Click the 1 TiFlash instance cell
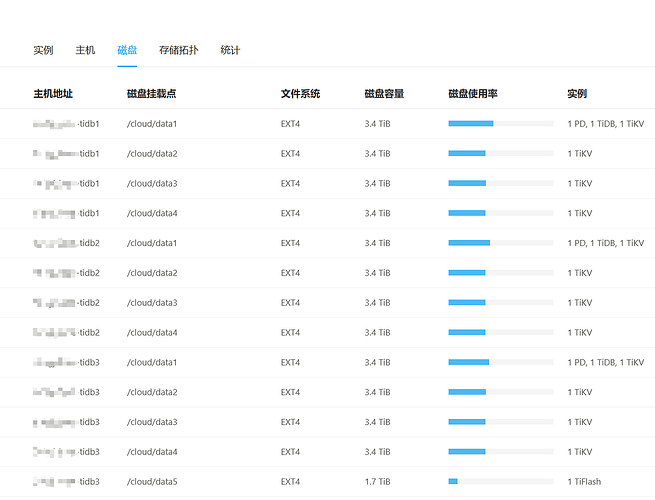This screenshot has height=500, width=655. [584, 482]
